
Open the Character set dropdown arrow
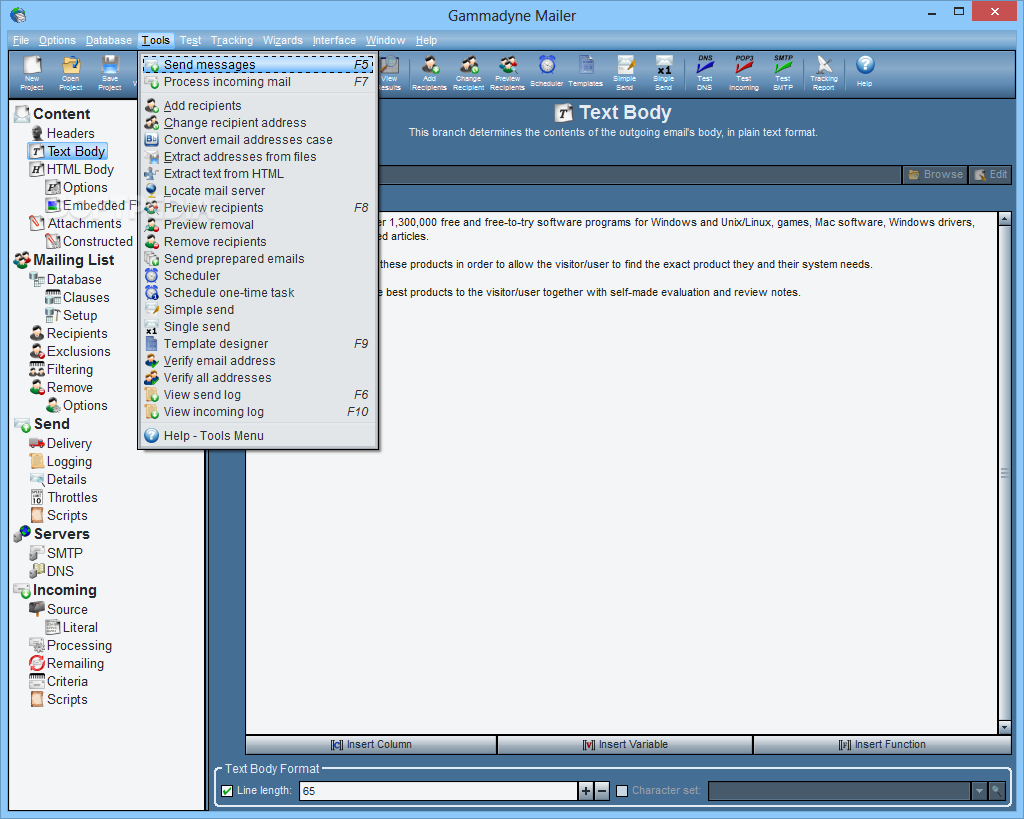[x=979, y=791]
